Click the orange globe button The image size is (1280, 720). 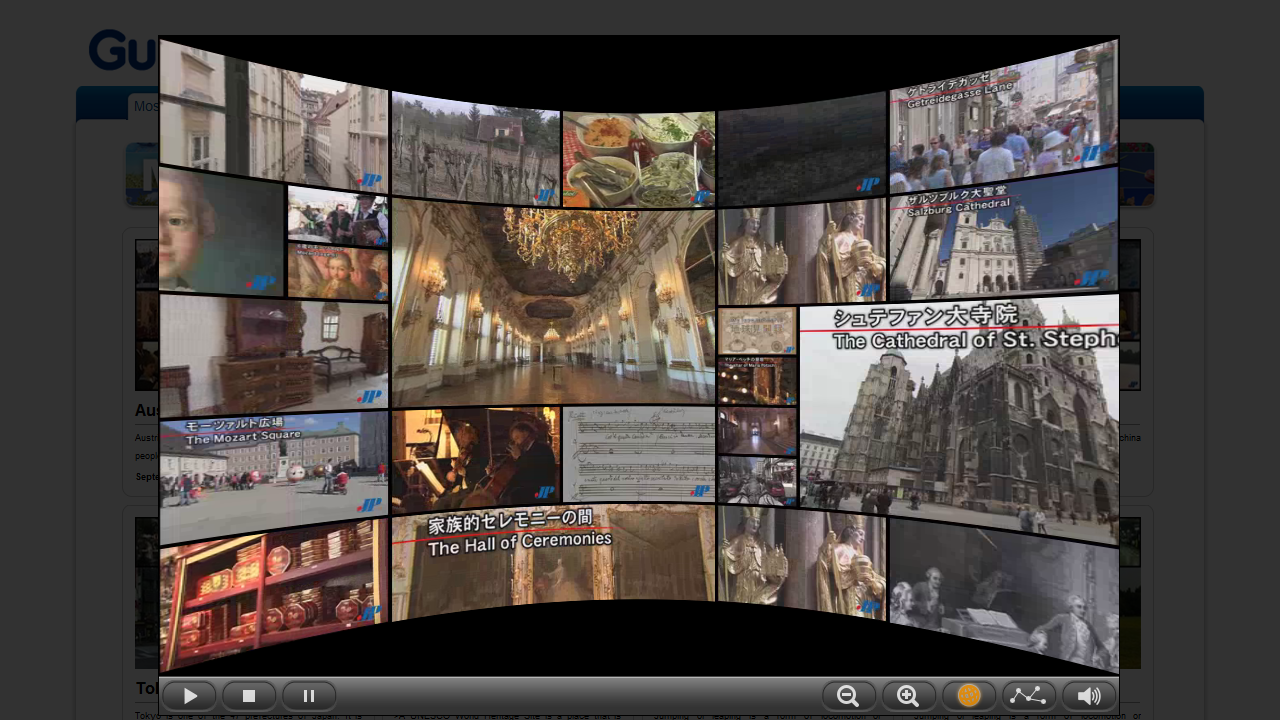point(969,696)
